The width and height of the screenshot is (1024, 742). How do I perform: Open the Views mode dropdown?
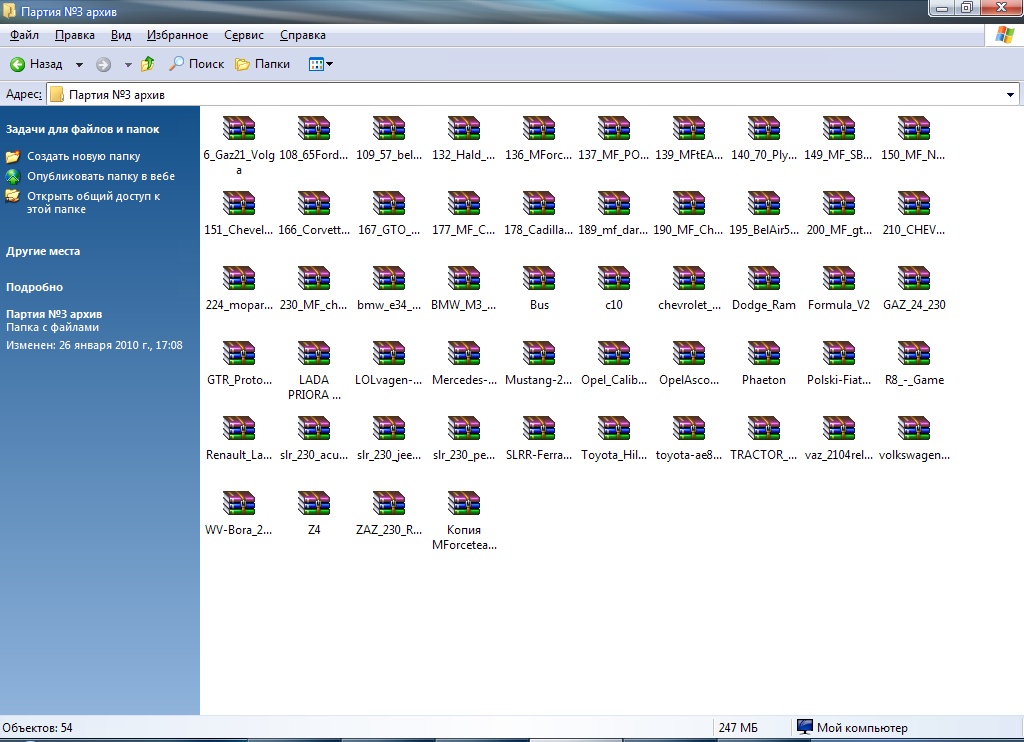coord(321,64)
